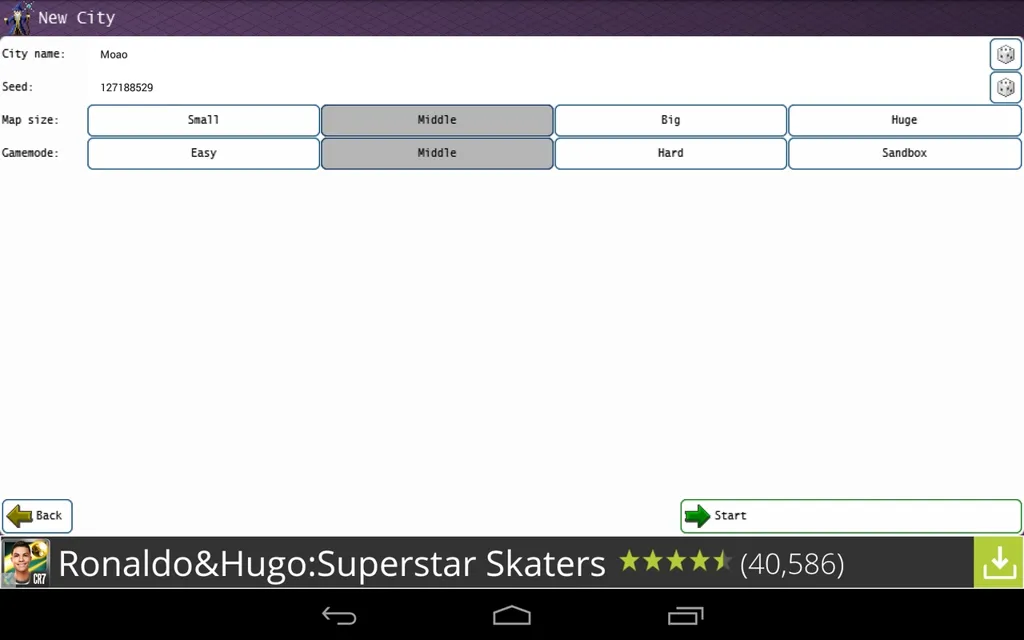Select Middle map size

(437, 120)
